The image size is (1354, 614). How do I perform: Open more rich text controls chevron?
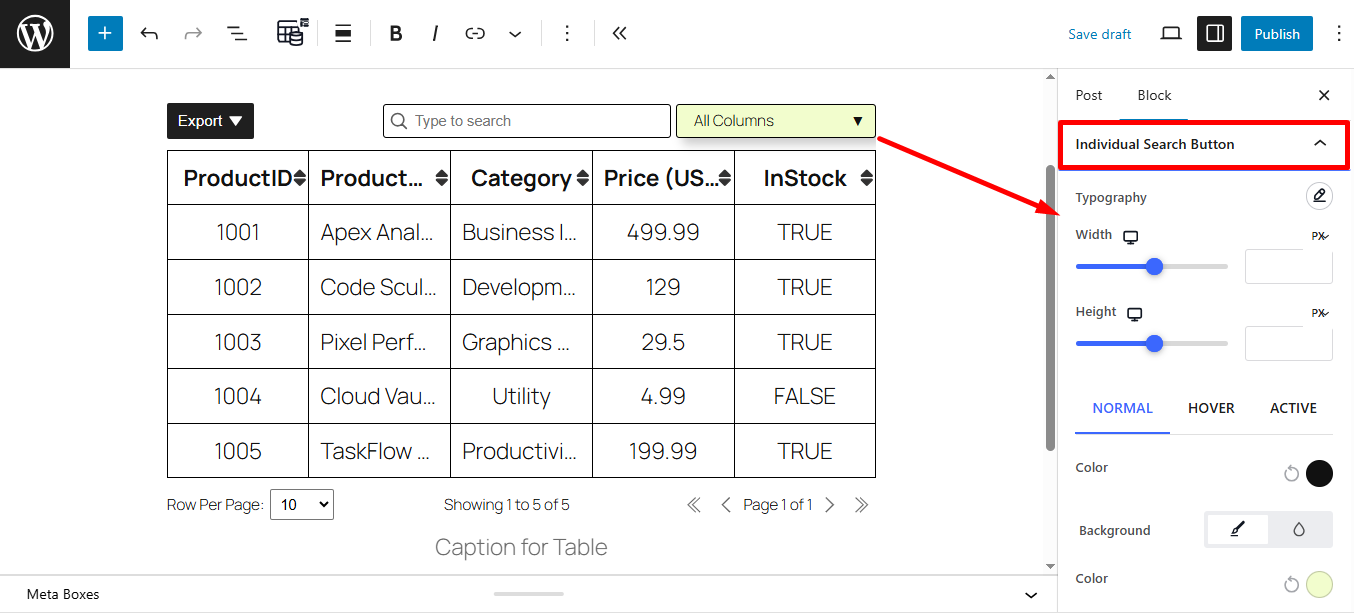coord(515,34)
